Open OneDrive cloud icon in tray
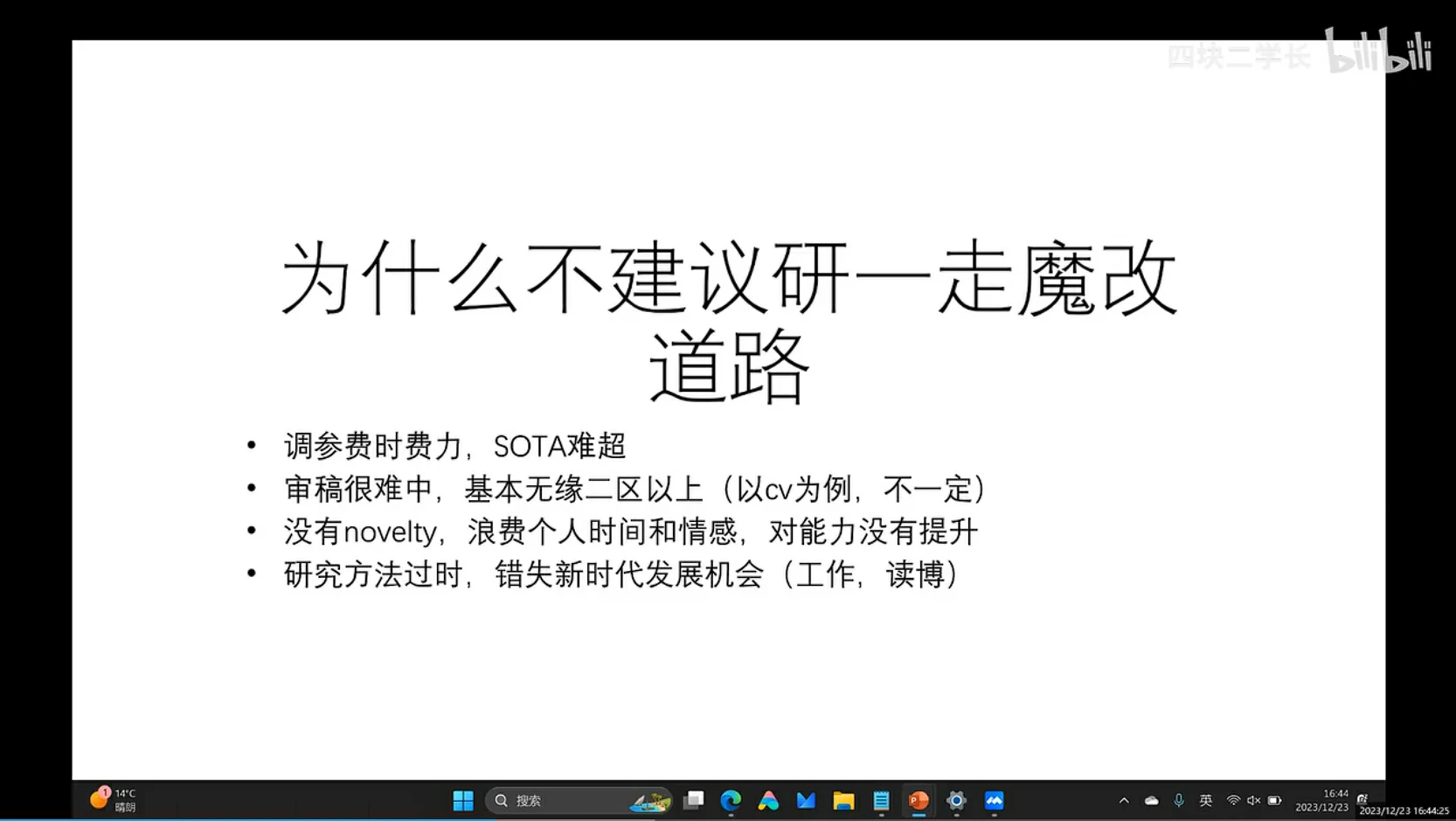Viewport: 1456px width, 821px height. point(1152,800)
